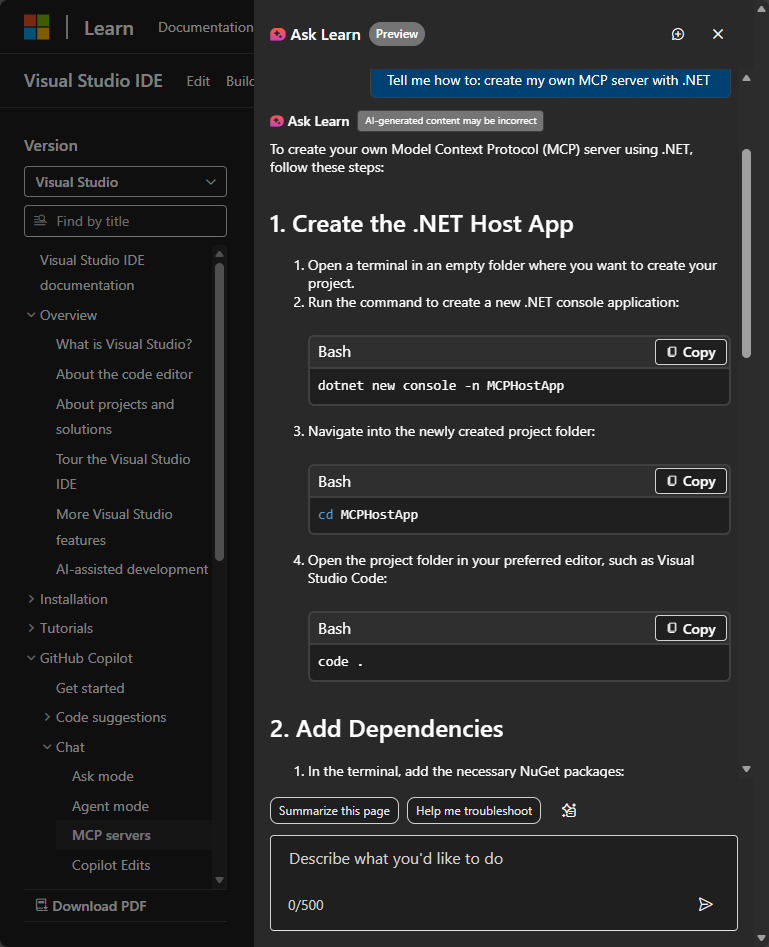Copy the 'code .' command
Viewport: 769px width, 947px height.
pyautogui.click(x=691, y=628)
